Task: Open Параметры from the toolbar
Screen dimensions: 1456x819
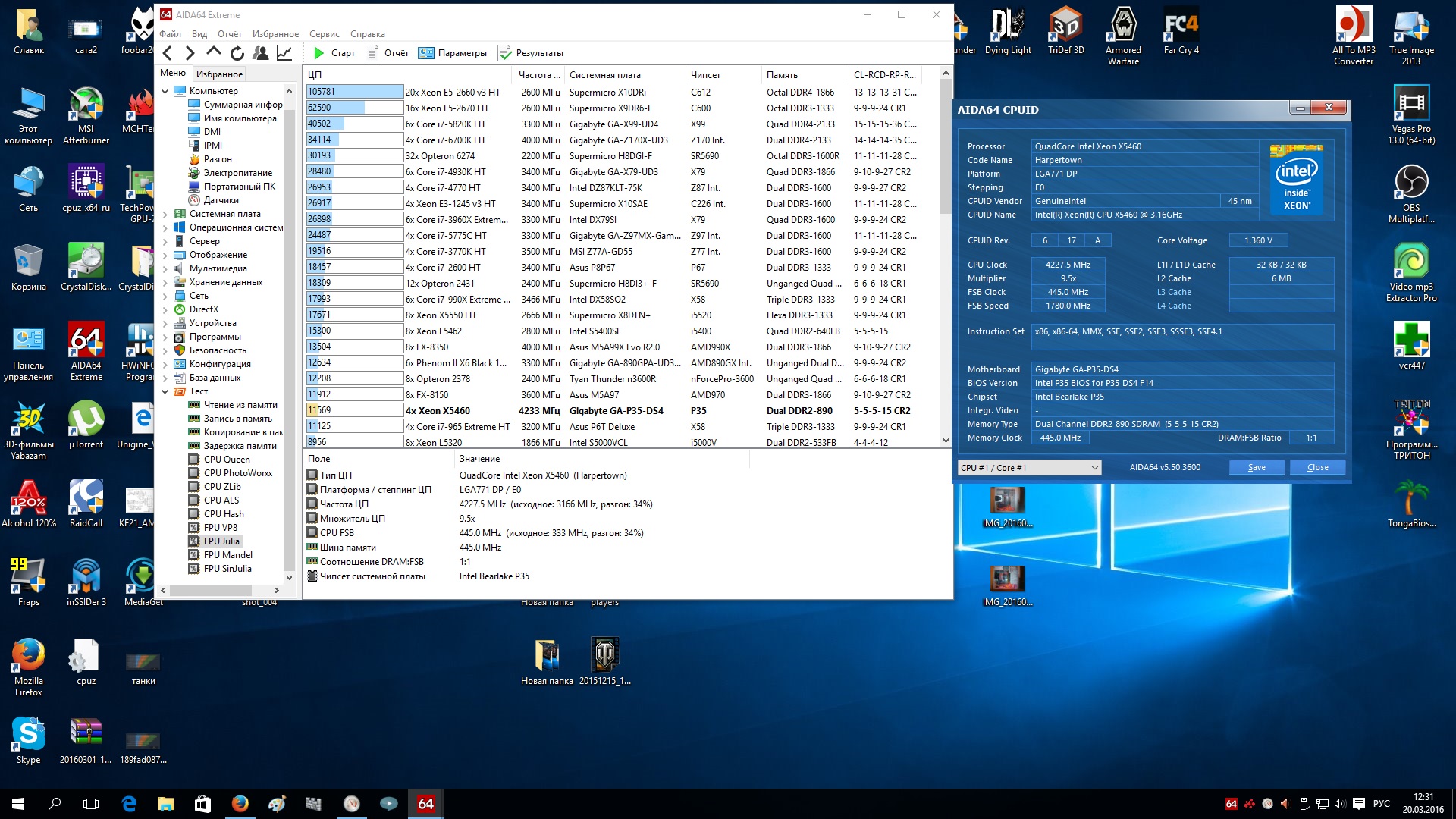Action: pyautogui.click(x=453, y=53)
